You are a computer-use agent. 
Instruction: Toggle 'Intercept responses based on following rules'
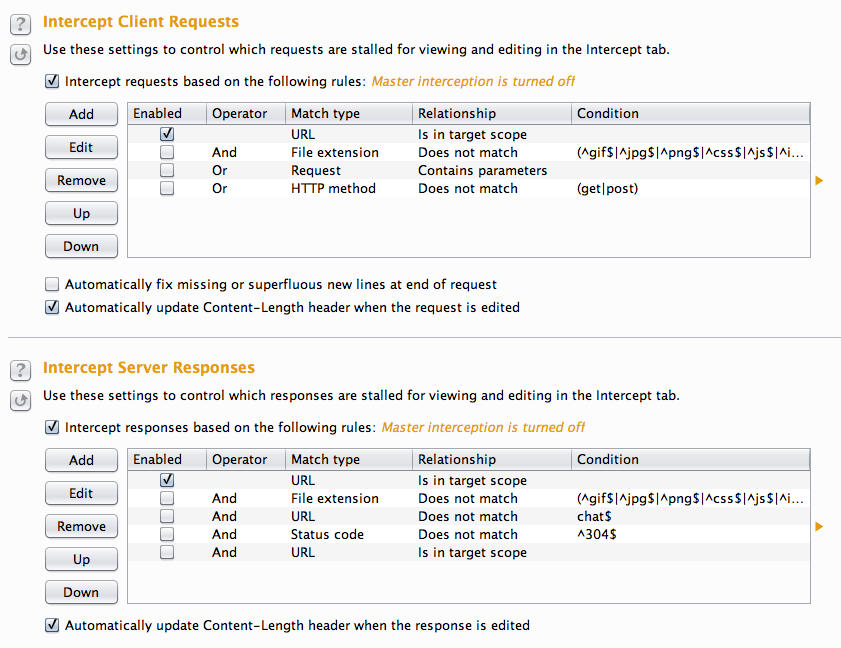(53, 427)
